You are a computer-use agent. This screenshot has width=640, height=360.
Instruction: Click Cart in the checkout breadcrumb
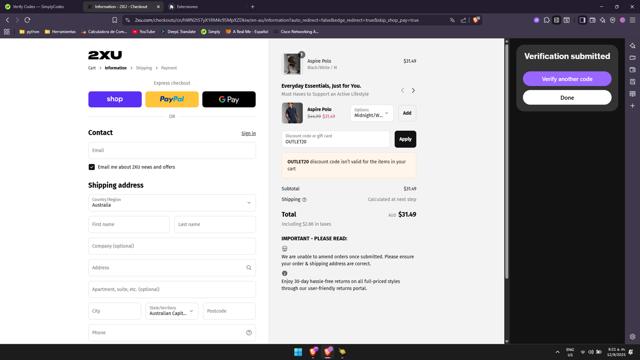point(92,68)
